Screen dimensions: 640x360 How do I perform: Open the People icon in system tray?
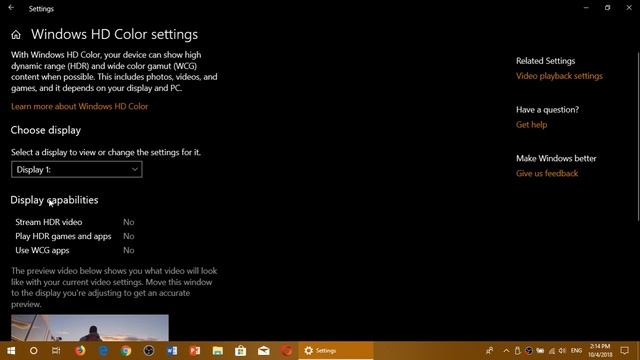(x=489, y=351)
